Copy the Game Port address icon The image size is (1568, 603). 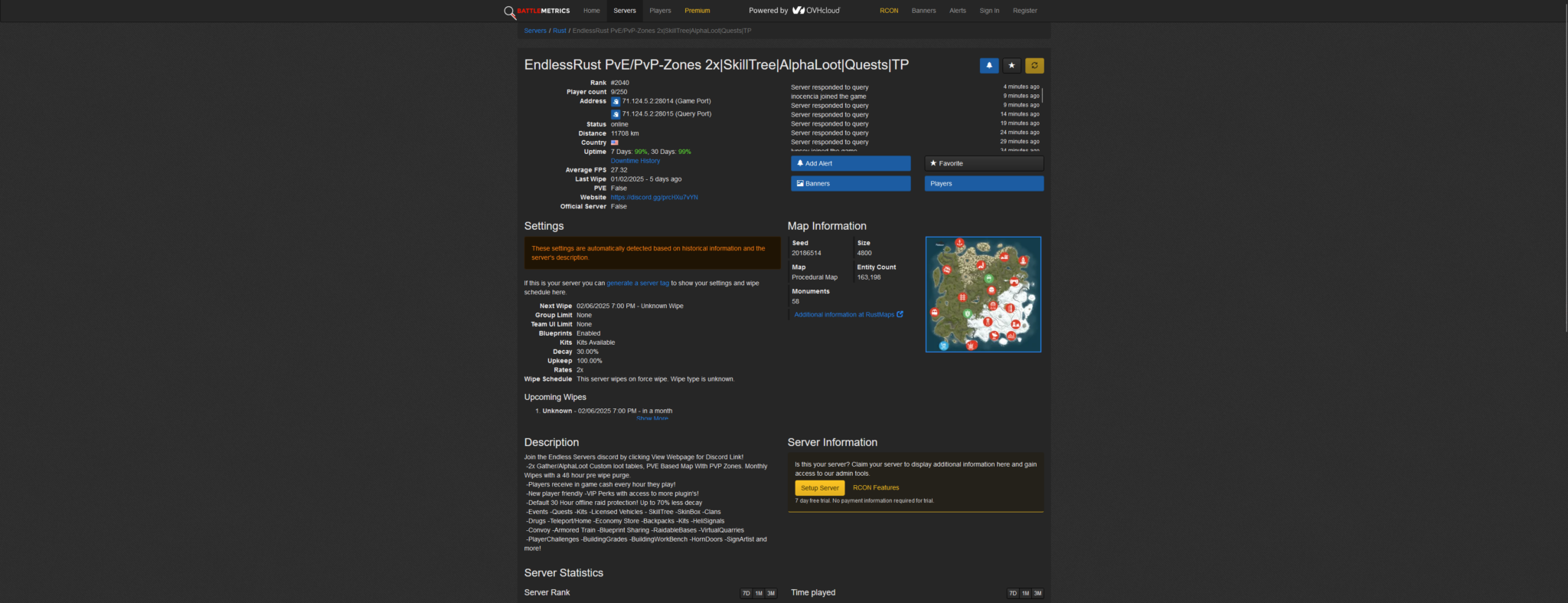(616, 101)
